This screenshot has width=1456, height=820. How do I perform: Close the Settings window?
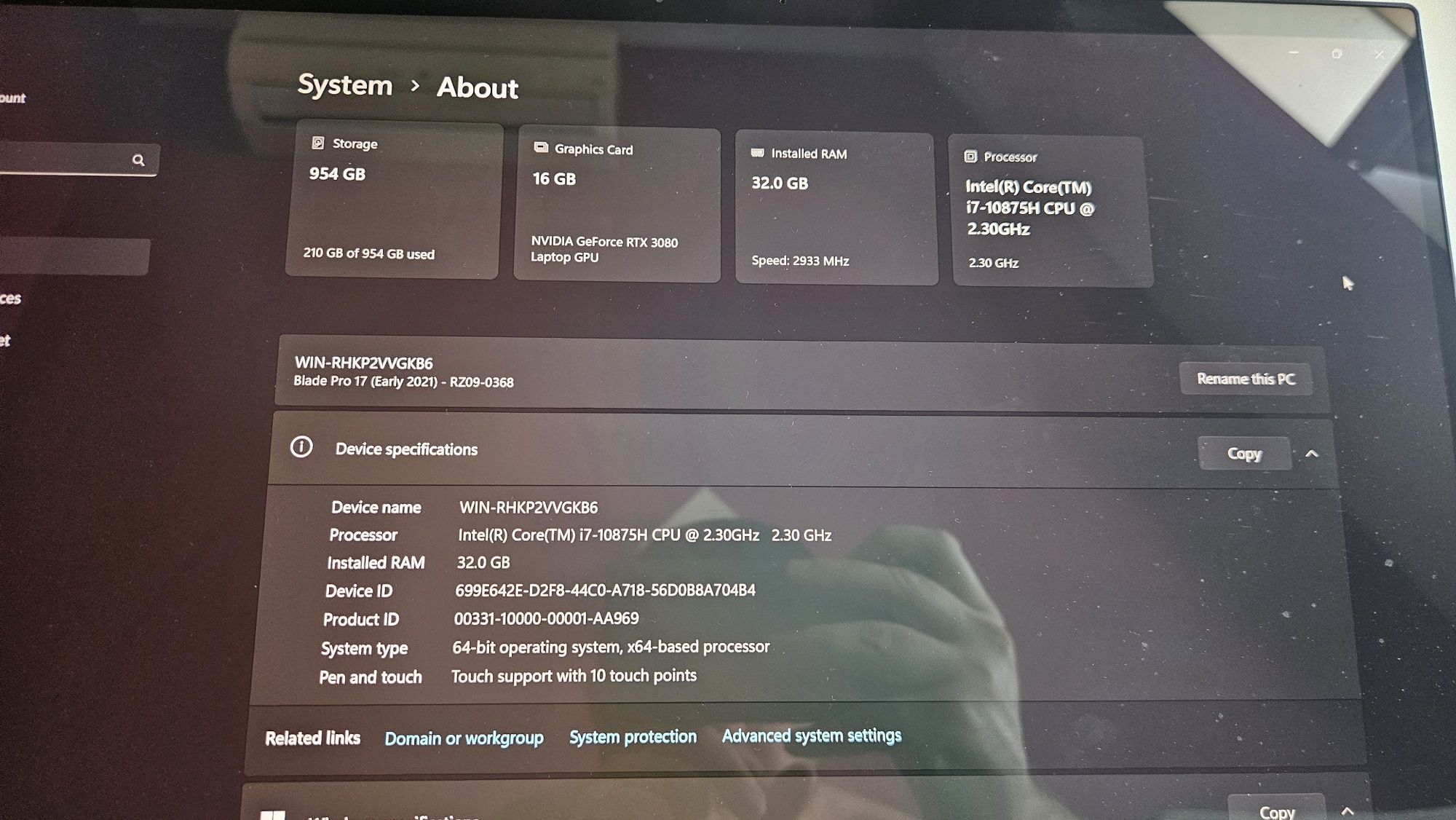1379,55
